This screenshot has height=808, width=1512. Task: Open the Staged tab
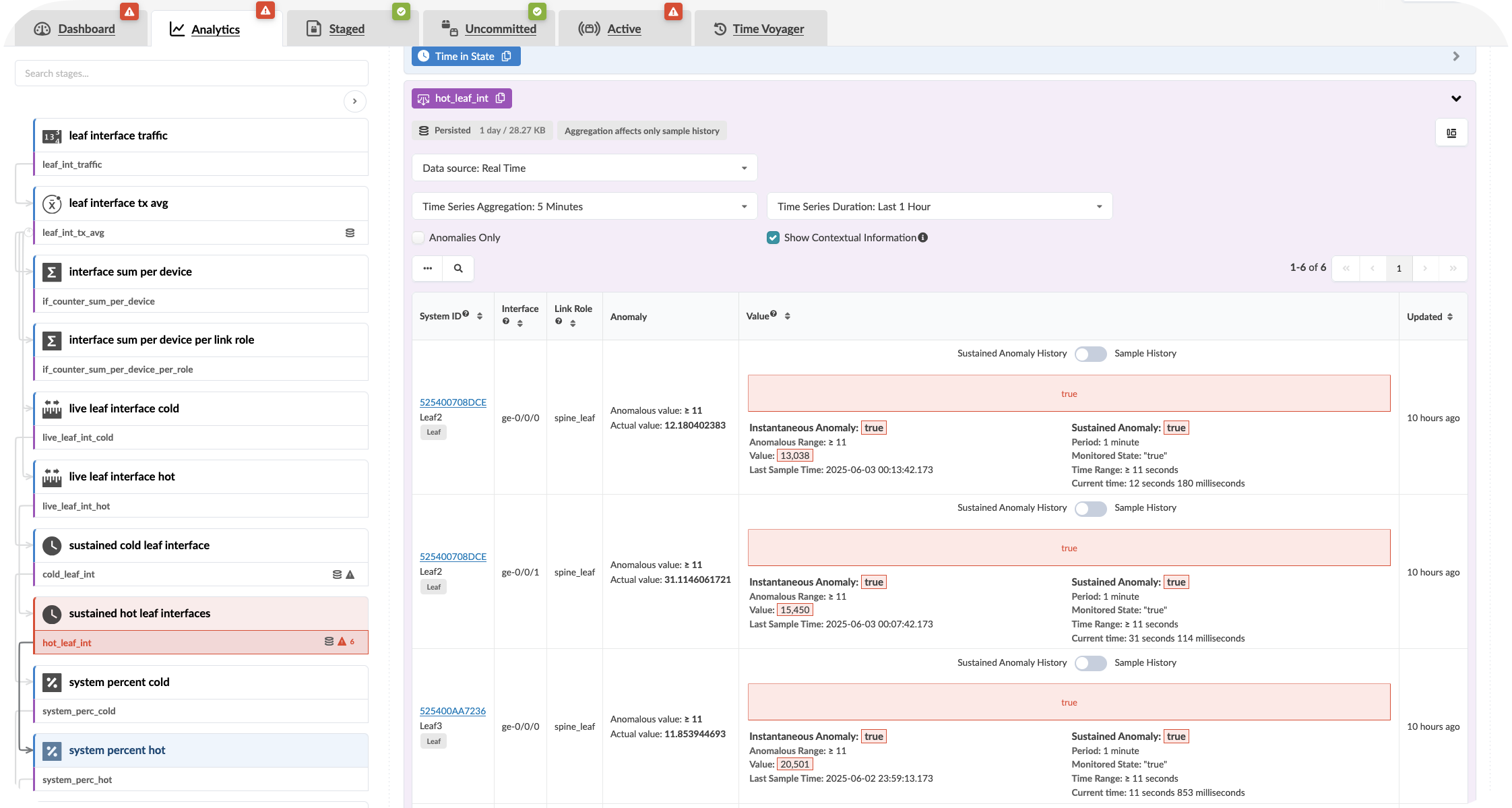point(346,29)
